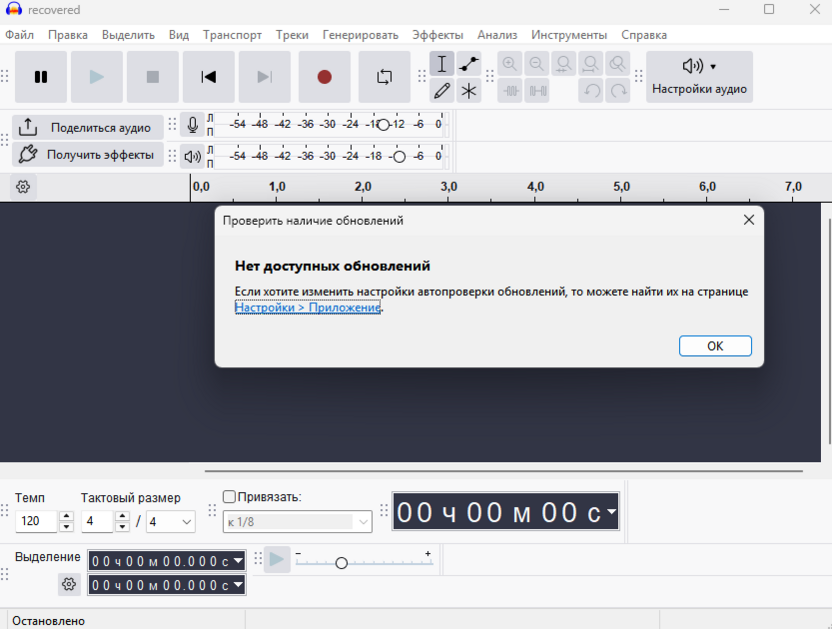The width and height of the screenshot is (832, 629).
Task: Click the Темп value input field
Action: coord(37,521)
